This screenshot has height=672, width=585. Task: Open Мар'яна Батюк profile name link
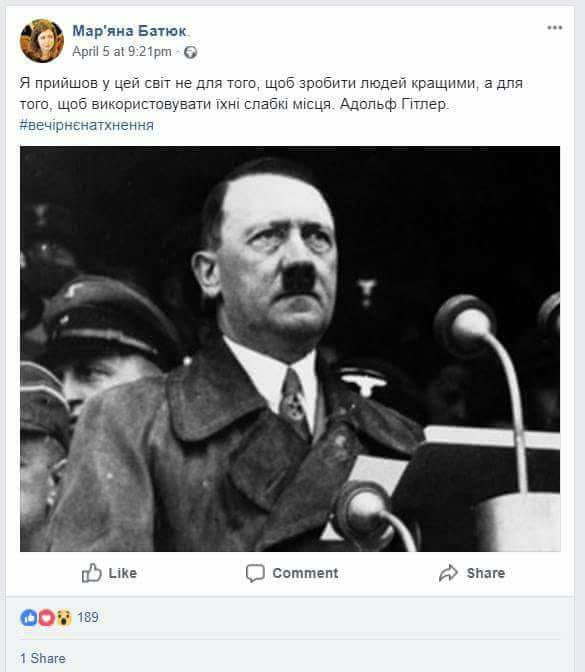coord(129,31)
